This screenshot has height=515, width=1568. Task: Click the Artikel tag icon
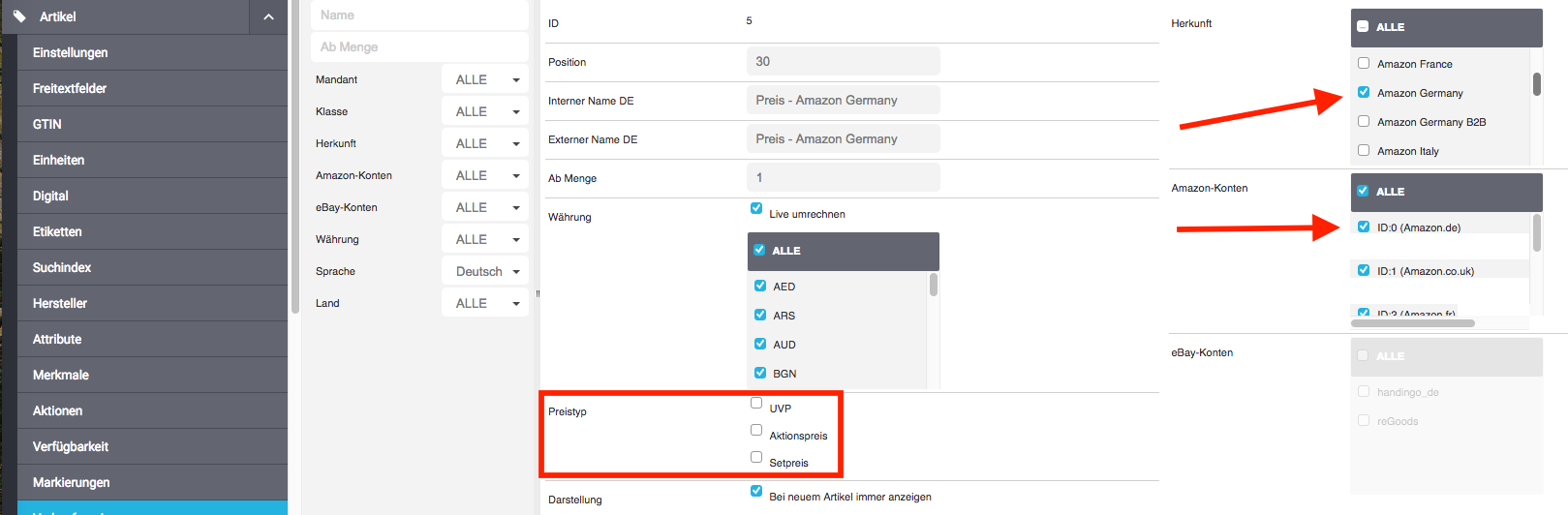(x=19, y=16)
